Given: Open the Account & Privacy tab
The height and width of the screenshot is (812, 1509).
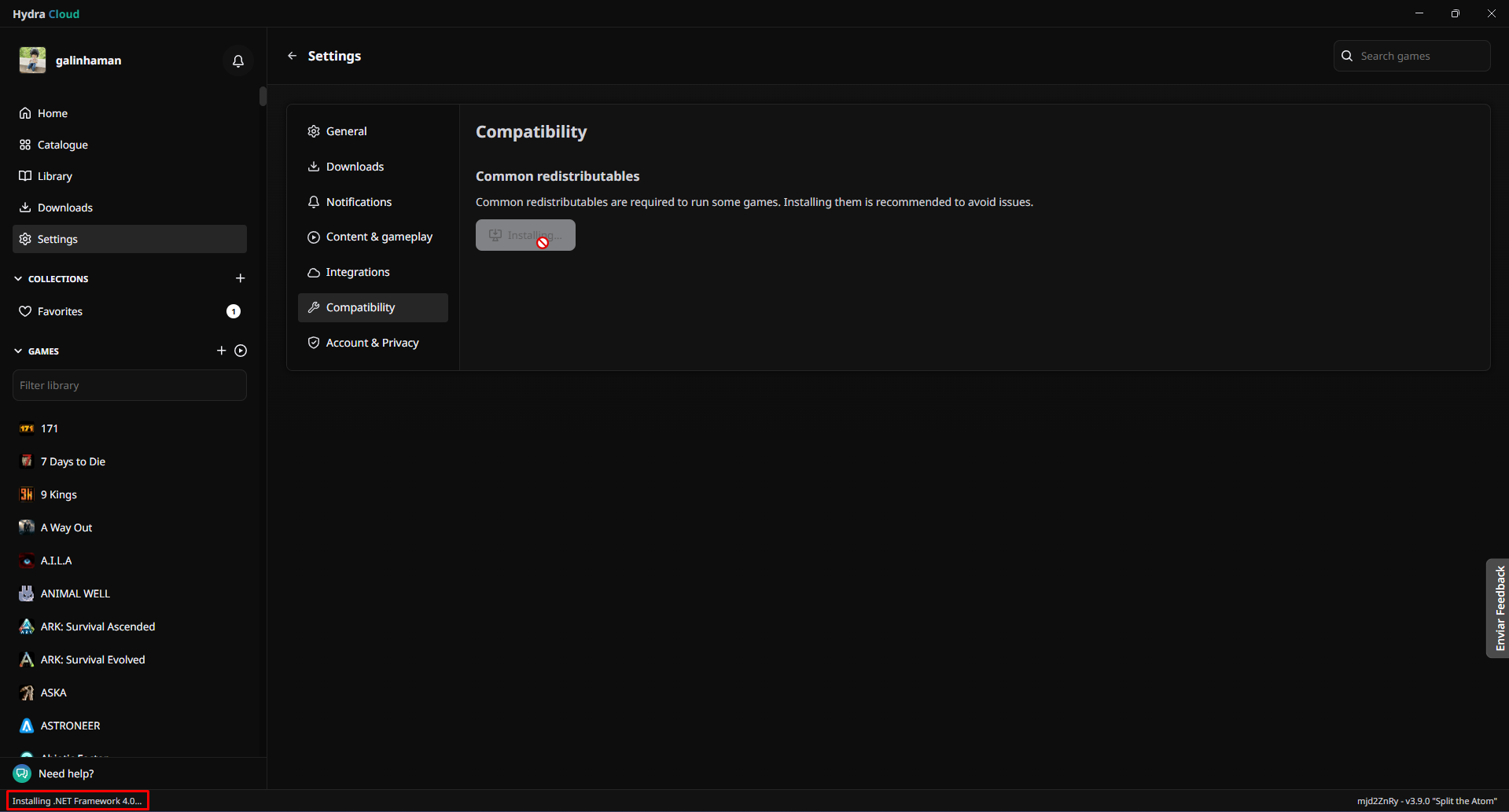Looking at the screenshot, I should pos(372,343).
